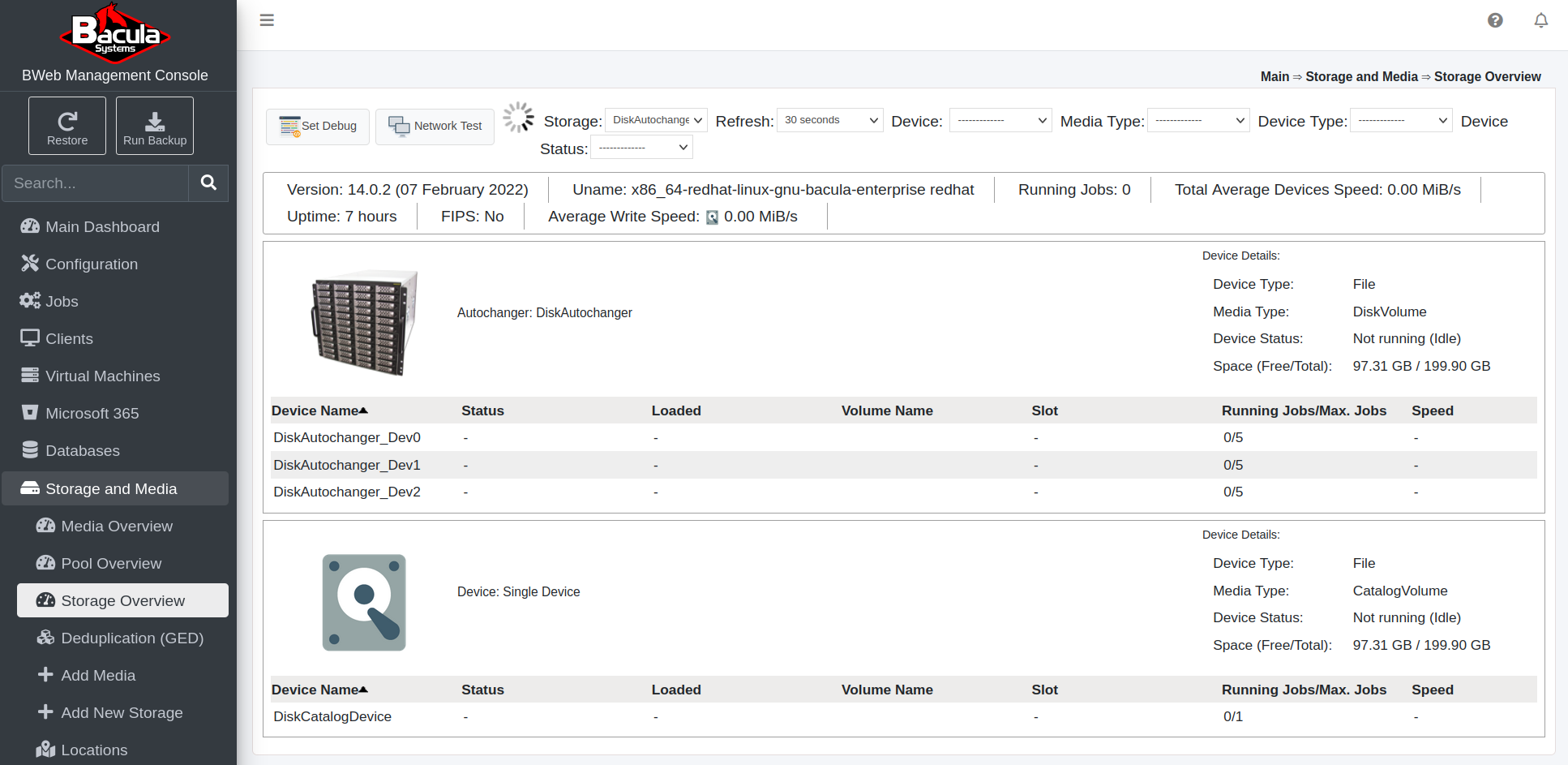Open Configuration in sidebar
The image size is (1568, 765).
point(115,264)
